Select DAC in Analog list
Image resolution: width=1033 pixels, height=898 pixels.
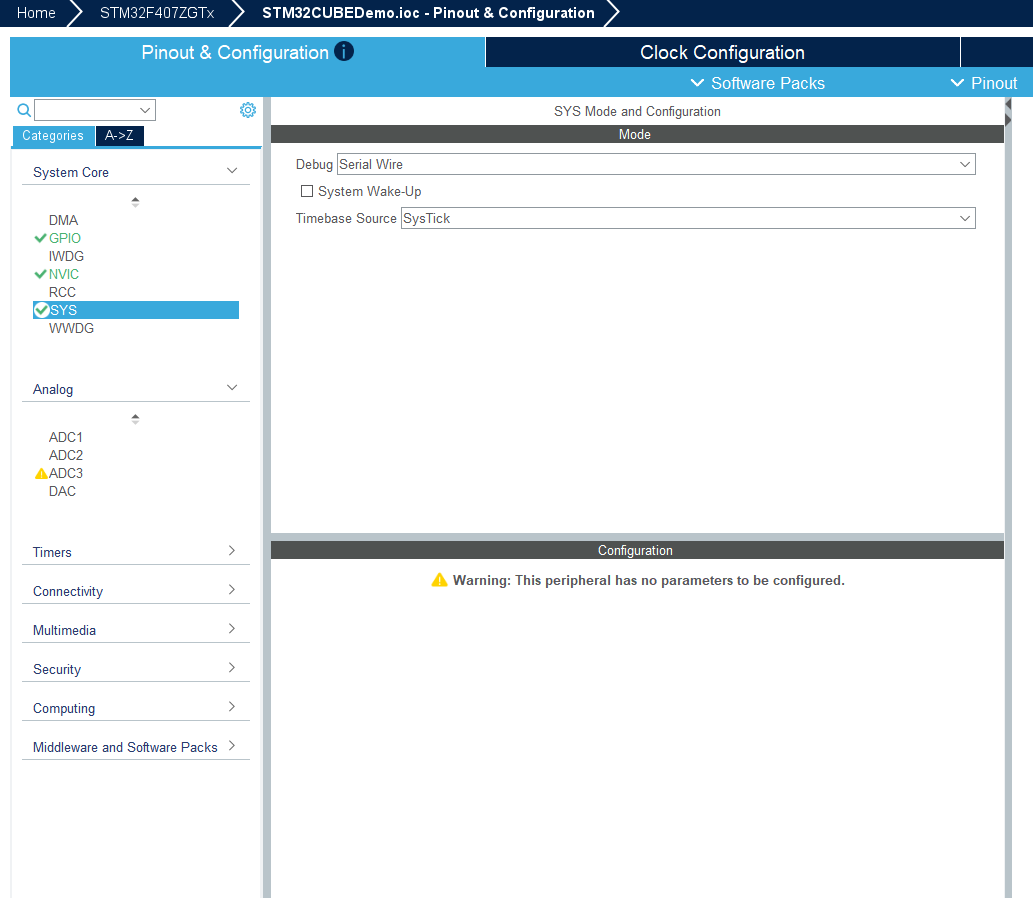62,491
